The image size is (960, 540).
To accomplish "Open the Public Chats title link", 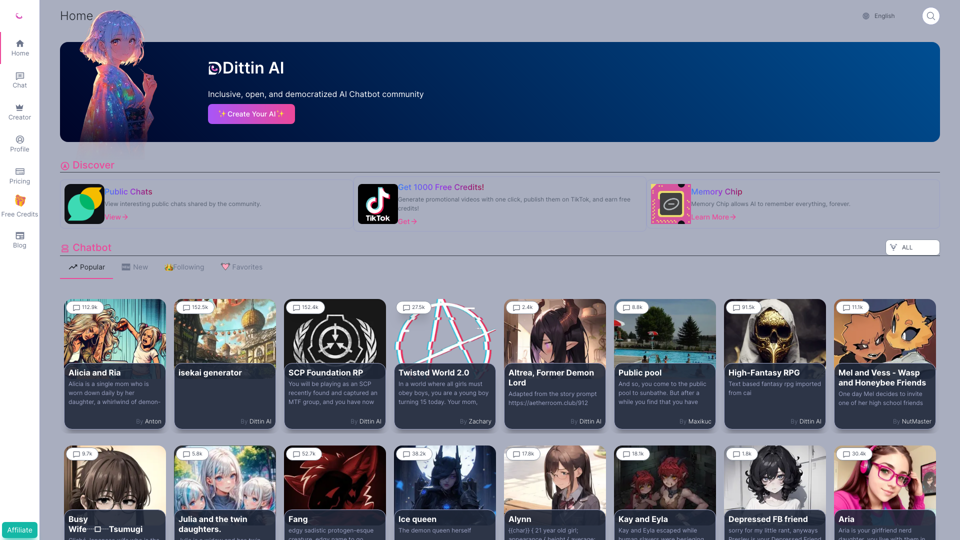I will tap(128, 192).
